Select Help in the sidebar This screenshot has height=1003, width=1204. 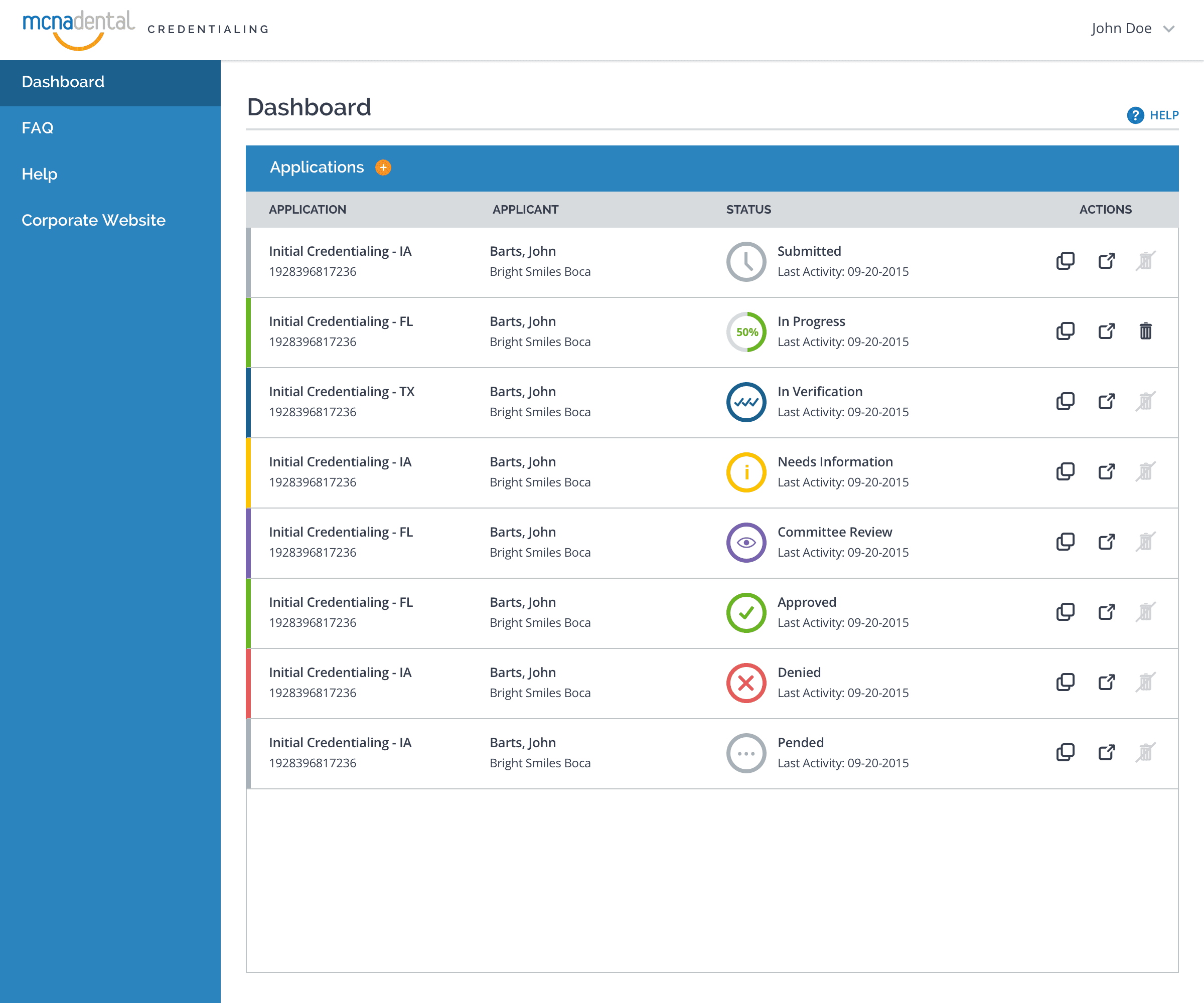pos(40,174)
